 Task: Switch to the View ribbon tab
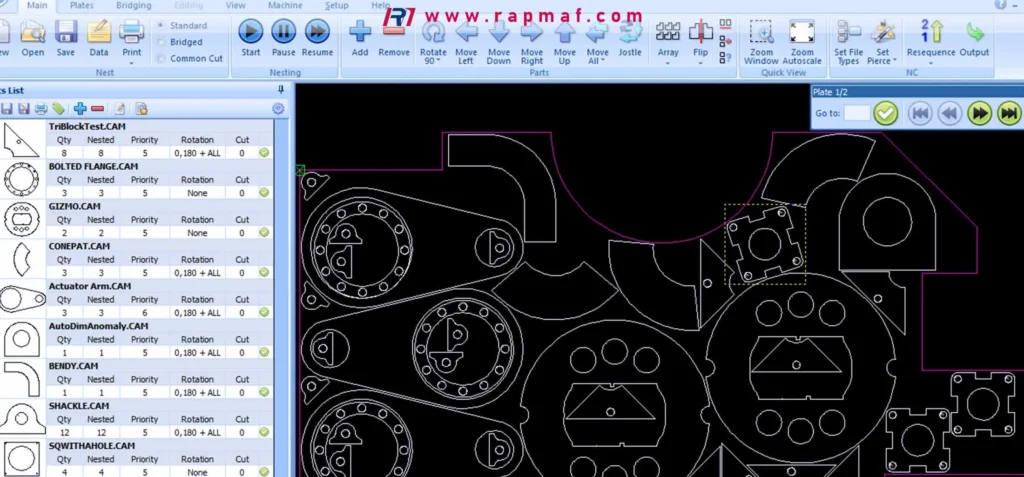[x=235, y=5]
